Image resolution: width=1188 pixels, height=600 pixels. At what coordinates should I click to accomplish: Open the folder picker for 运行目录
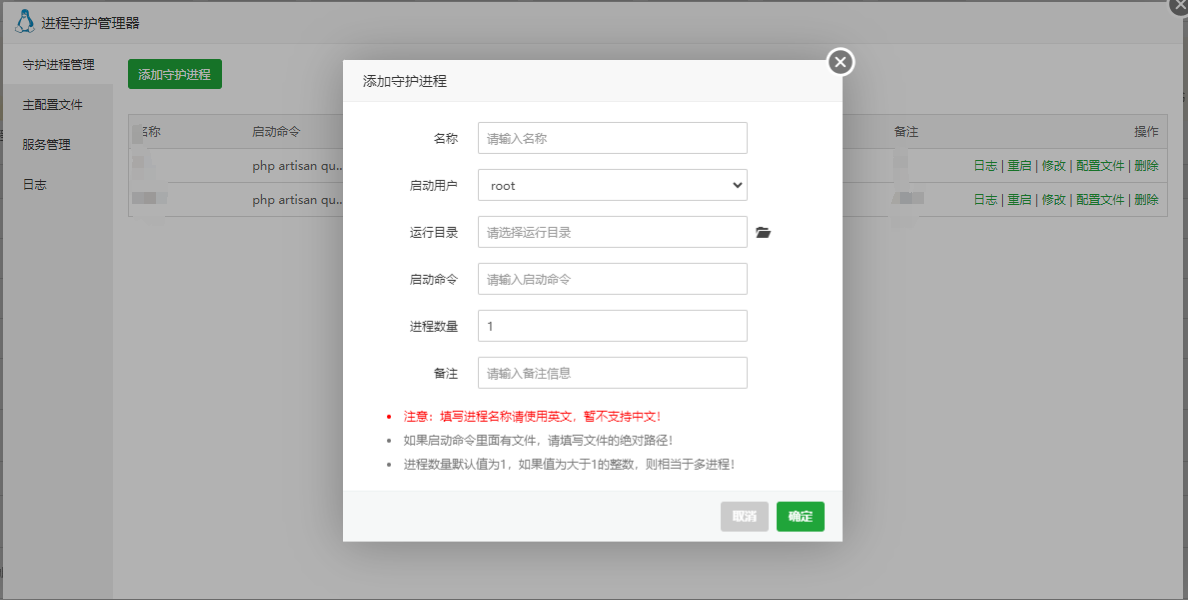tap(763, 231)
